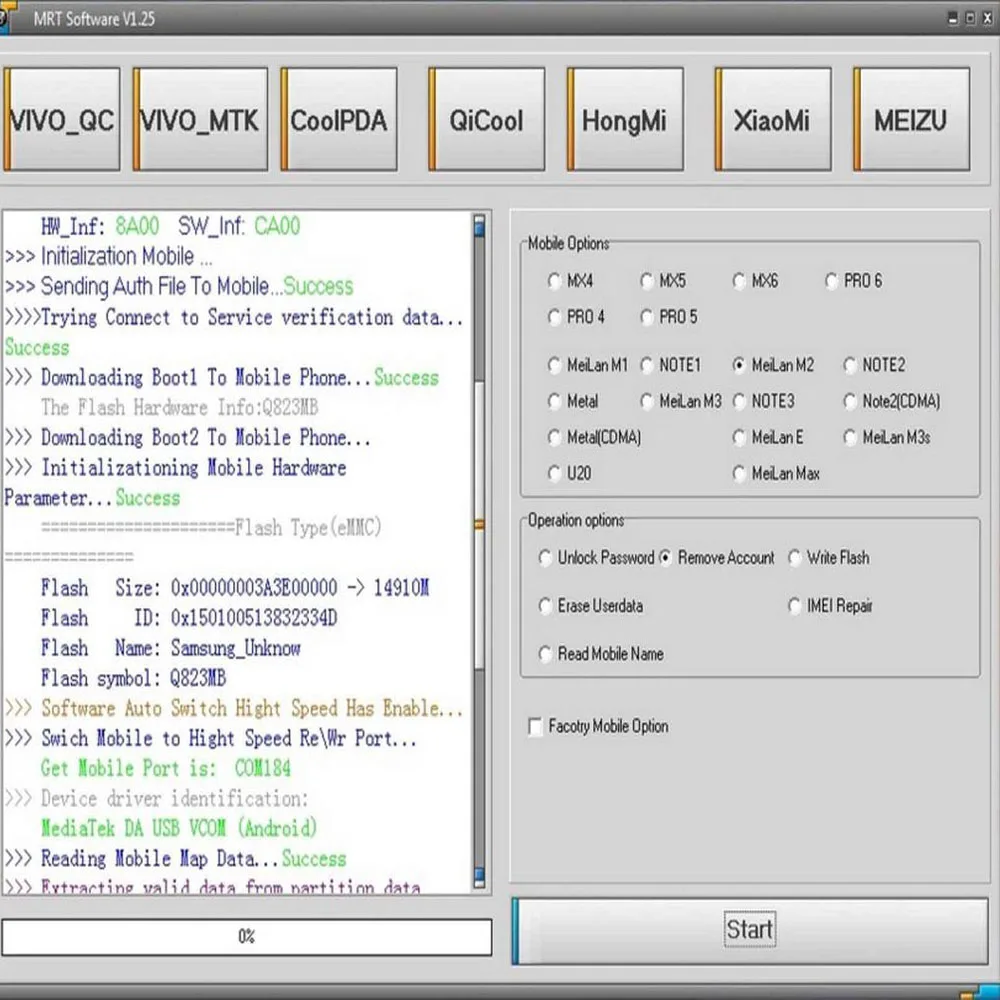This screenshot has width=1000, height=1000.
Task: Click 'Downloading Boot2 To Mobile Phone' line
Action: click(188, 438)
